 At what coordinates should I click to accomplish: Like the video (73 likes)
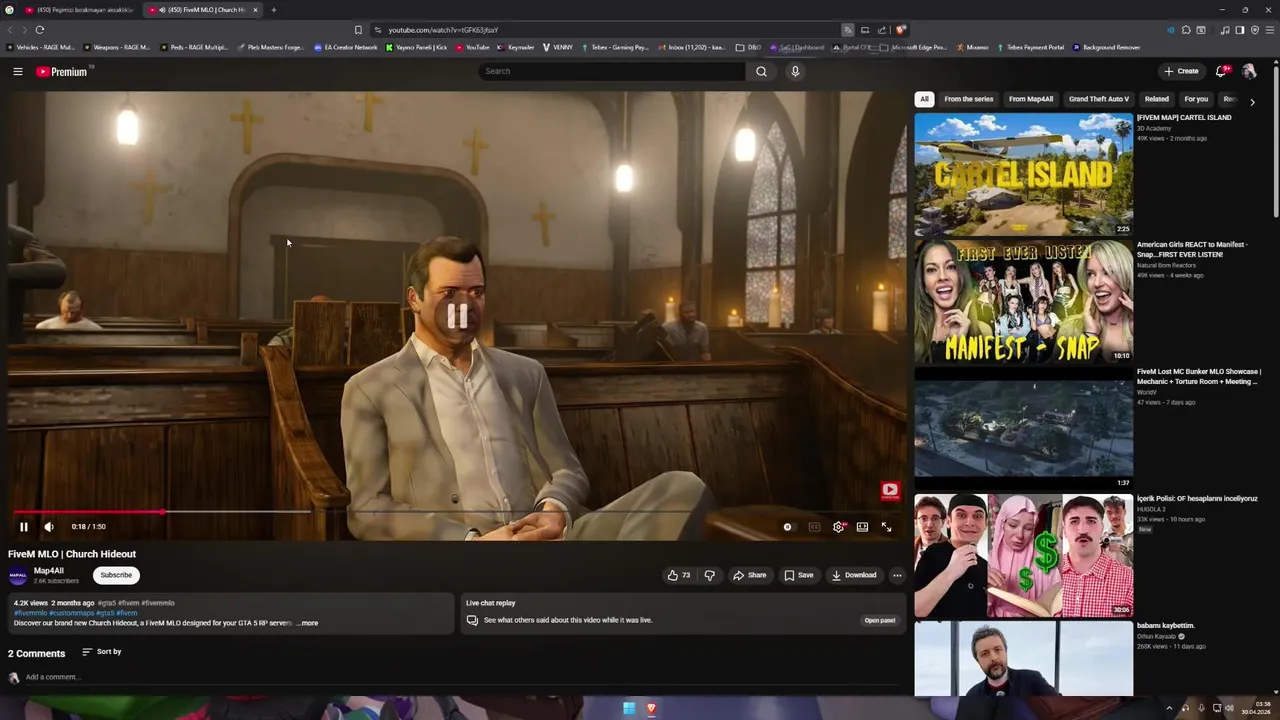pos(679,575)
